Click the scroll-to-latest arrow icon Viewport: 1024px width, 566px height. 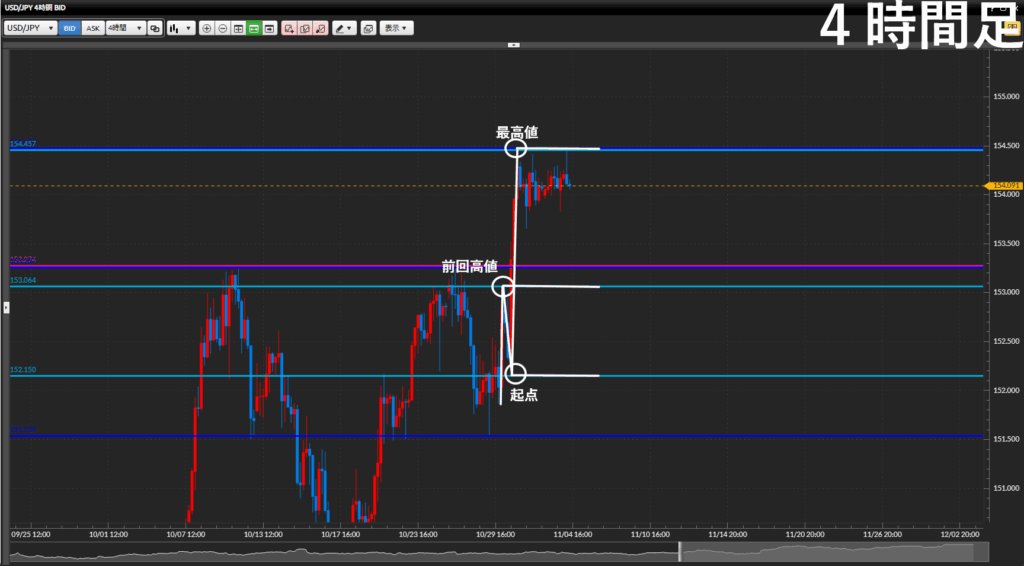click(x=269, y=29)
